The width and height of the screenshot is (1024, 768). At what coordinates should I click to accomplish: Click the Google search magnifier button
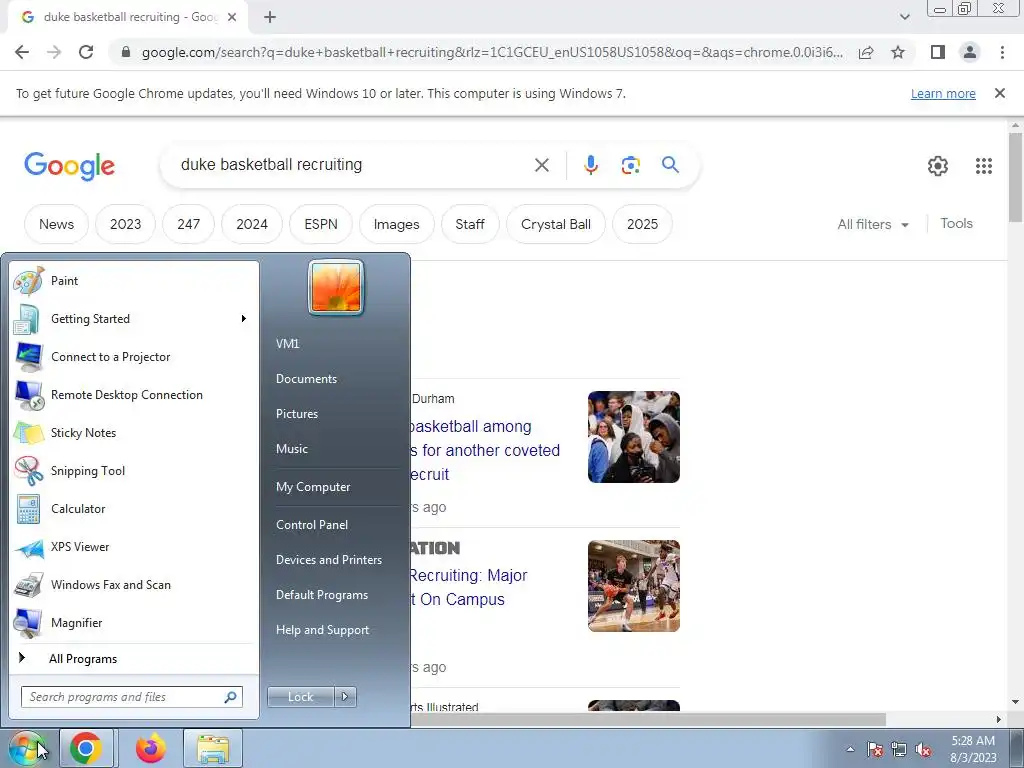tap(670, 165)
